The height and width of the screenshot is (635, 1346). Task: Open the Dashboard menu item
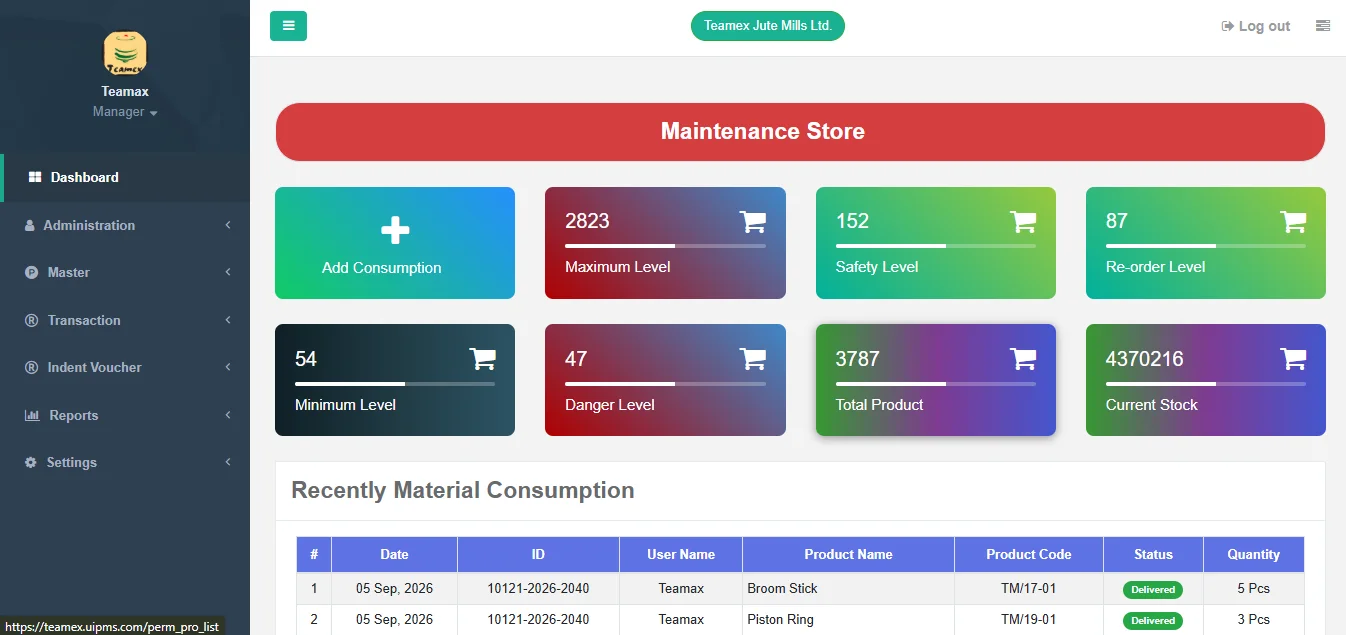coord(125,177)
